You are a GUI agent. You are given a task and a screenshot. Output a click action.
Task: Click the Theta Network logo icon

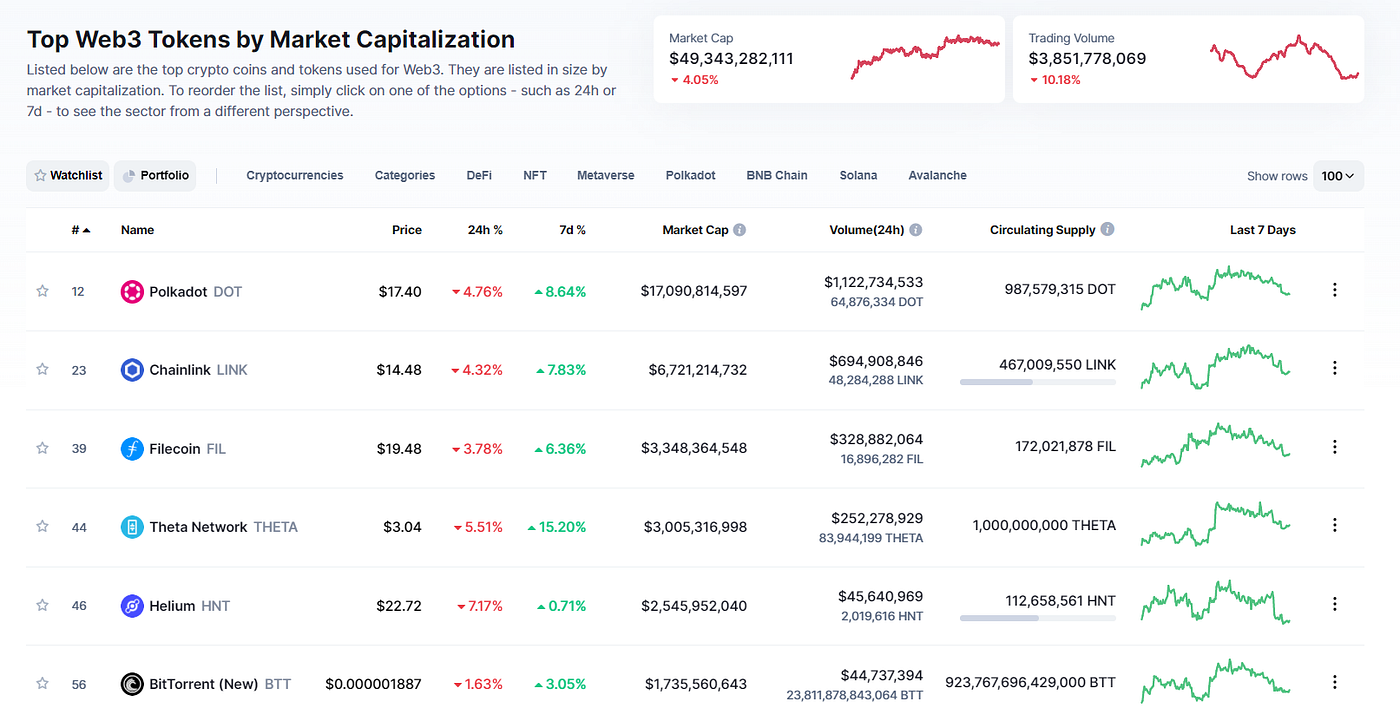[132, 527]
